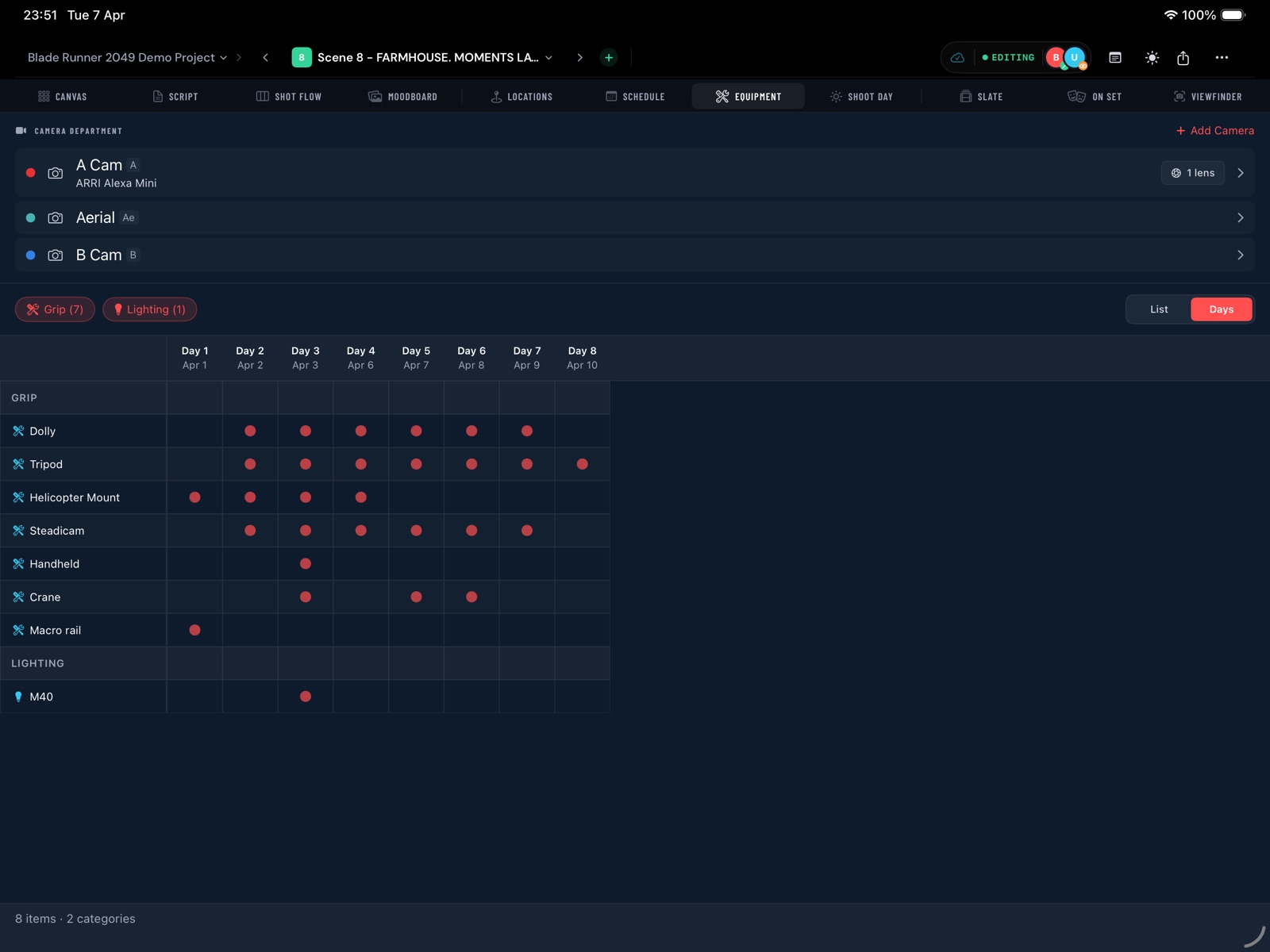The width and height of the screenshot is (1270, 952).
Task: Open the Equipment tab icon
Action: 723,96
